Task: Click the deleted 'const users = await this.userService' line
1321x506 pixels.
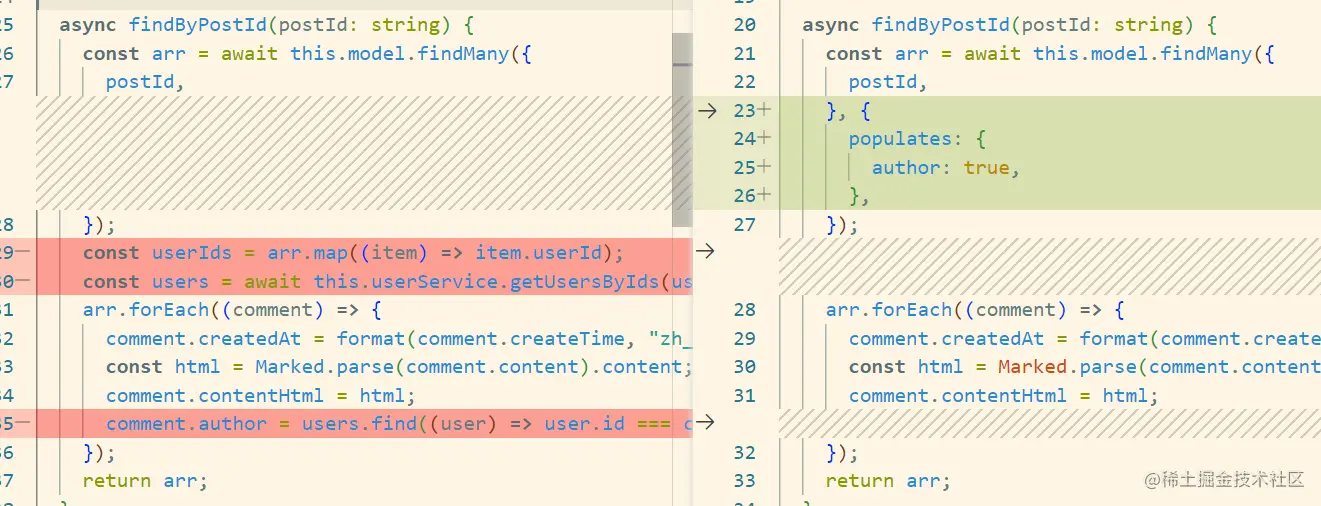Action: coord(388,282)
